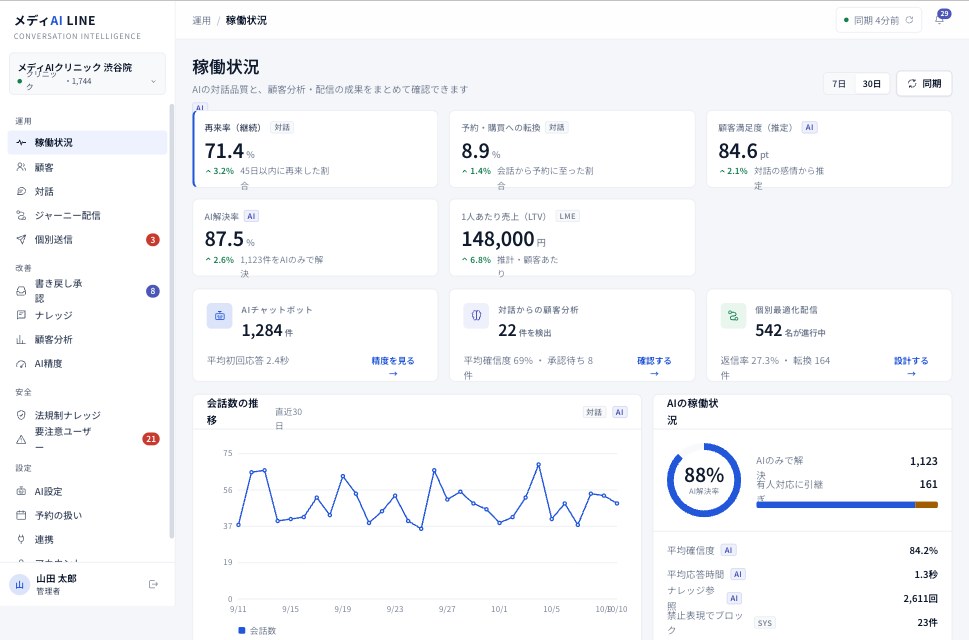Click the 連携 plug icon

coord(21,539)
